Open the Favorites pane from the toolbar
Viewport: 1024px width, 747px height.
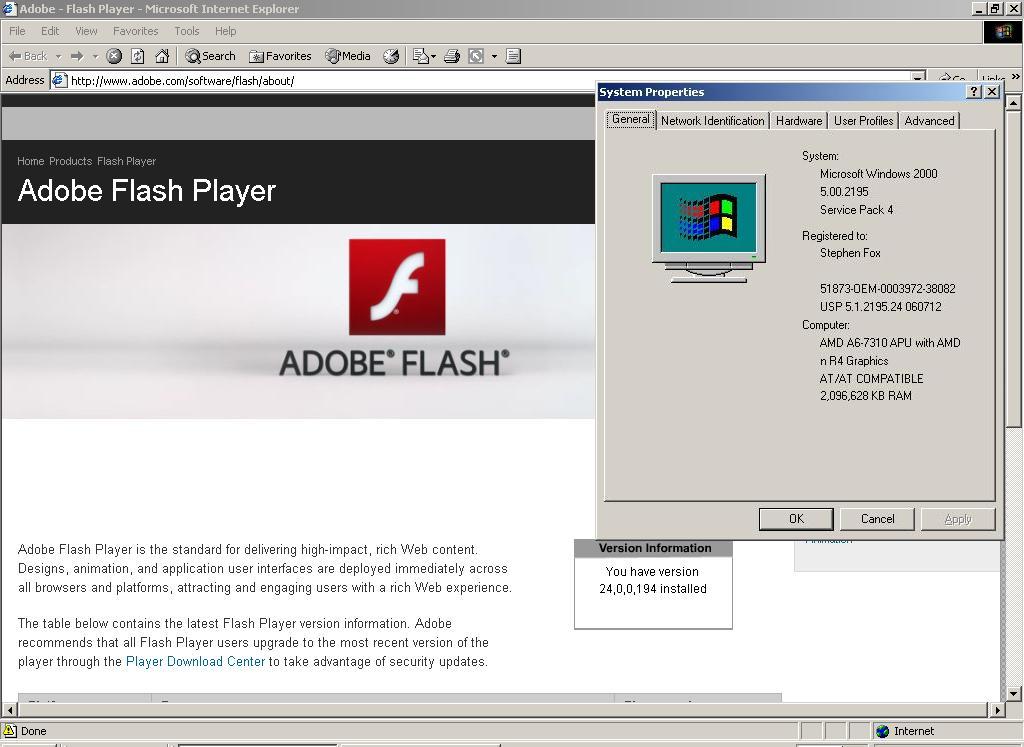(280, 56)
